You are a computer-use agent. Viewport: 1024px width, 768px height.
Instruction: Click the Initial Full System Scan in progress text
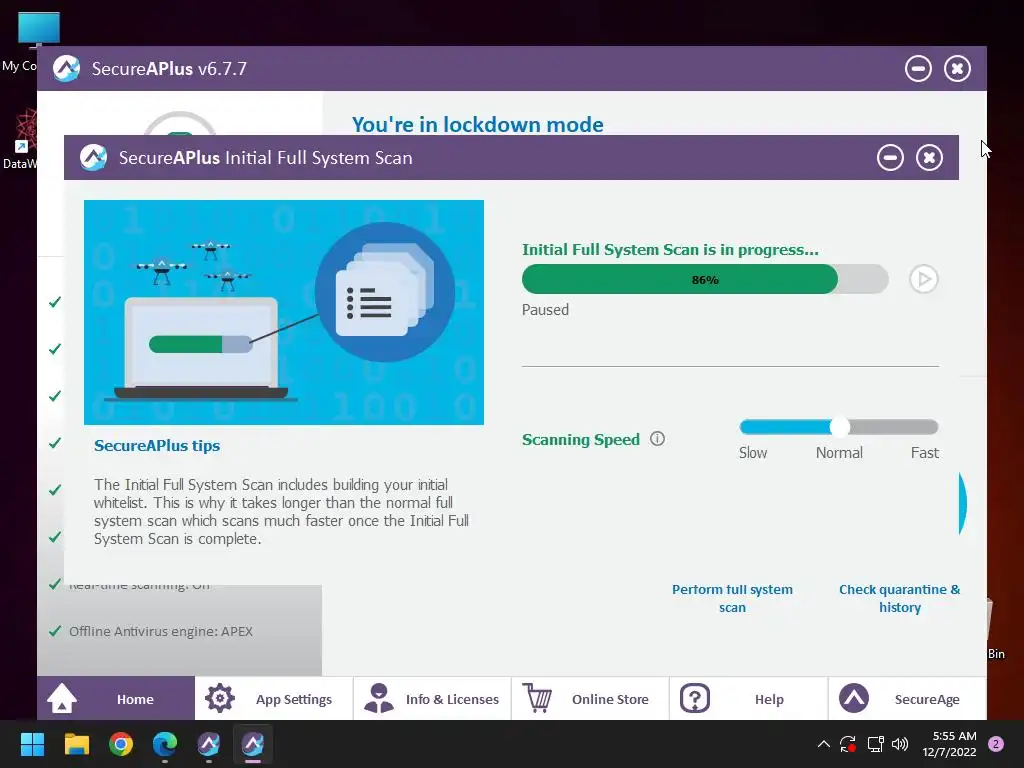(x=670, y=249)
